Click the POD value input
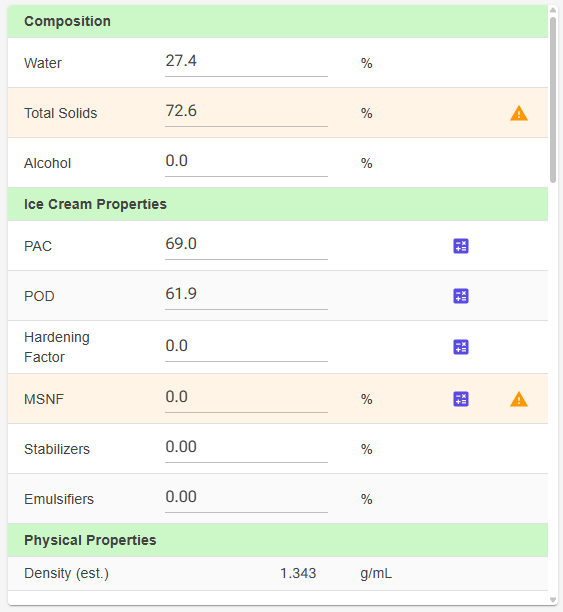Viewport: 563px width, 612px height. click(x=246, y=295)
